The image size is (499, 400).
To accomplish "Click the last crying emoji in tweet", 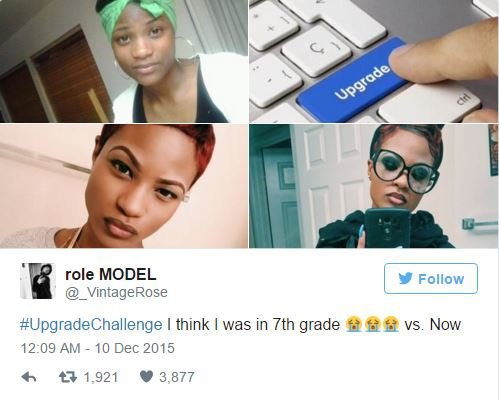I will point(391,324).
